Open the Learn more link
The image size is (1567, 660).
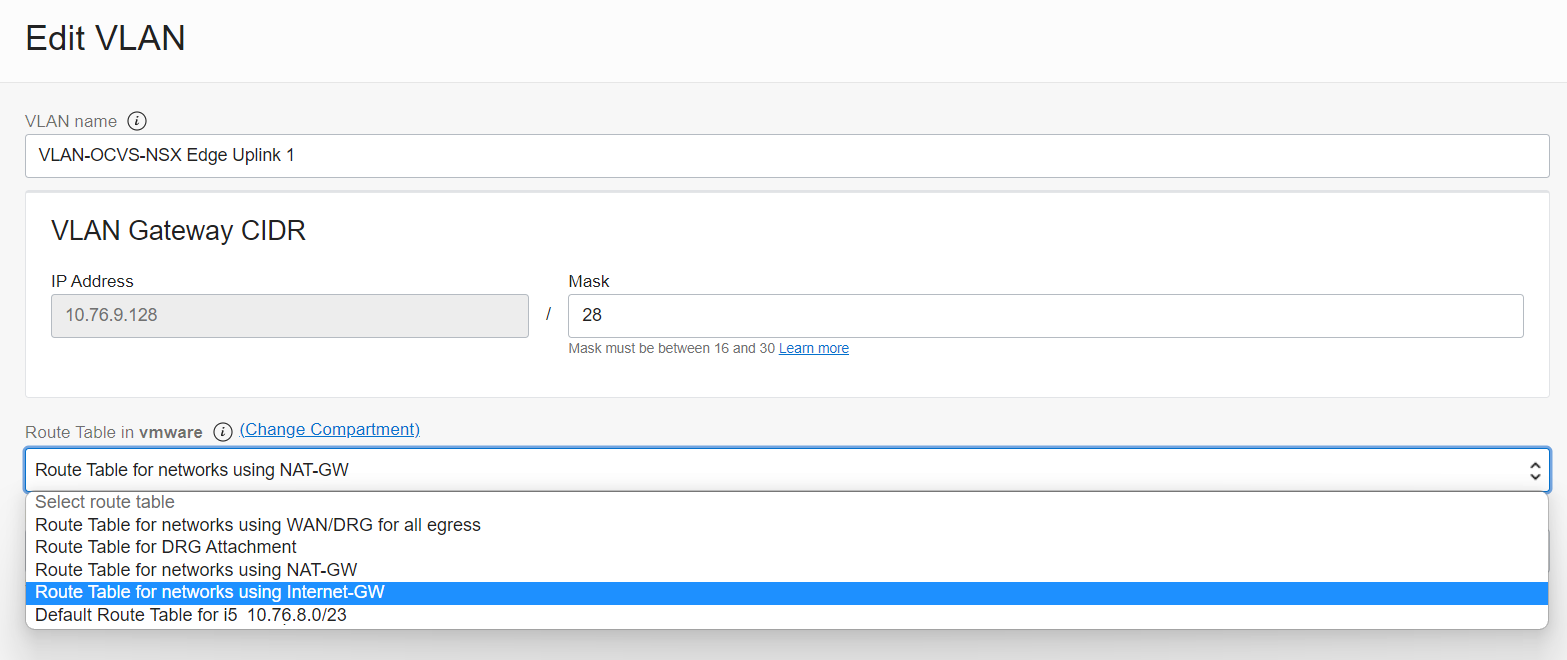(x=813, y=348)
